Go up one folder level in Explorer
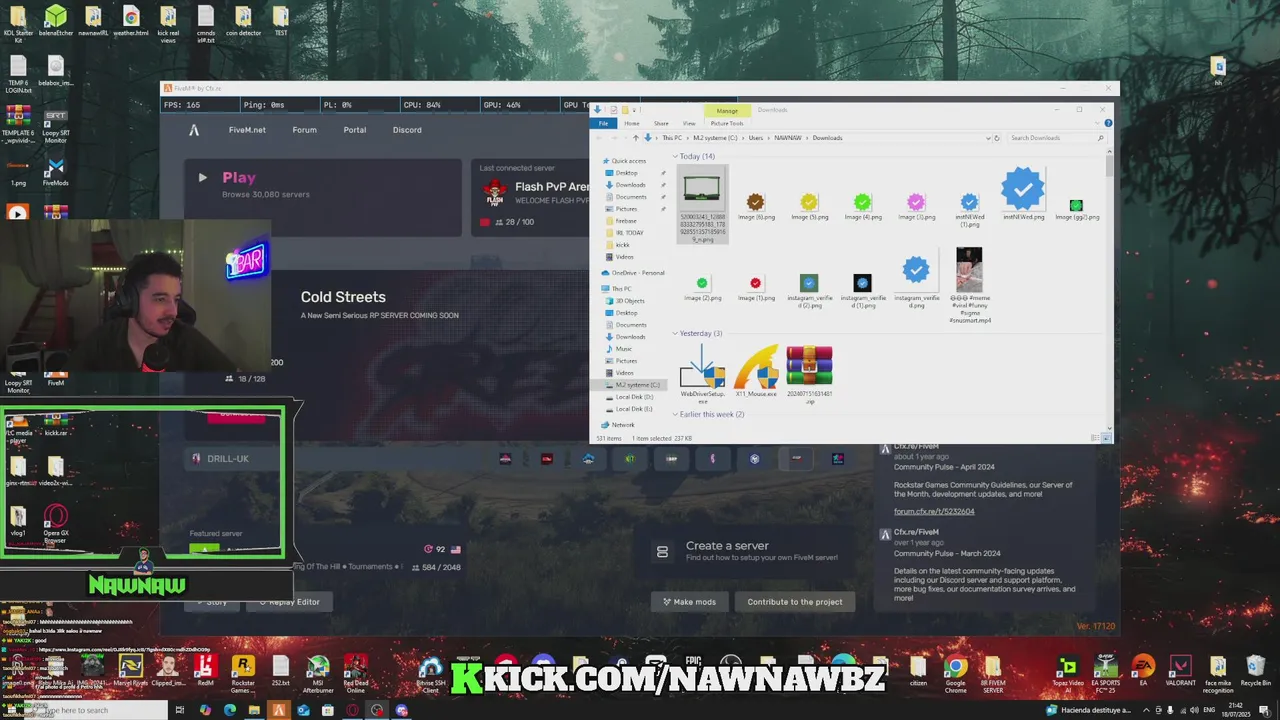Screen dimensions: 1280x720 pyautogui.click(x=635, y=138)
